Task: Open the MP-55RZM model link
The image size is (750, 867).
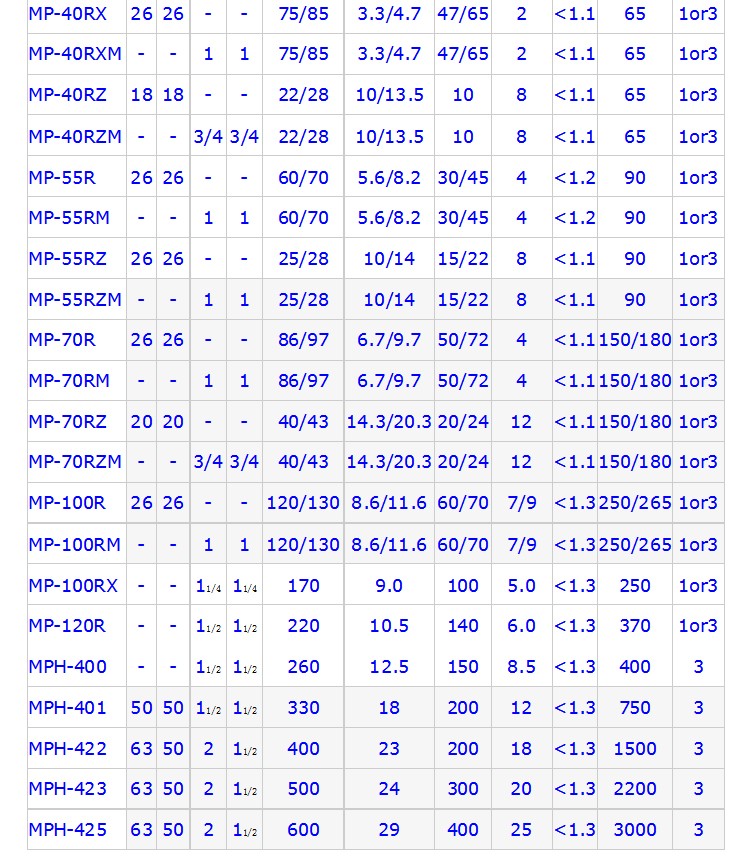Action: (x=75, y=299)
